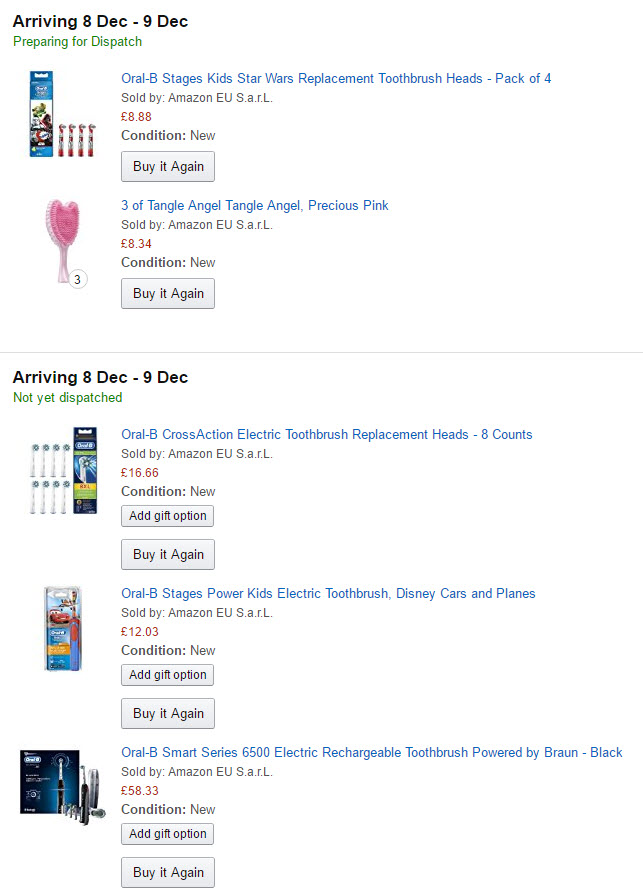Open the Tangle Angel Precious Pink link
The height and width of the screenshot is (896, 643).
point(254,205)
